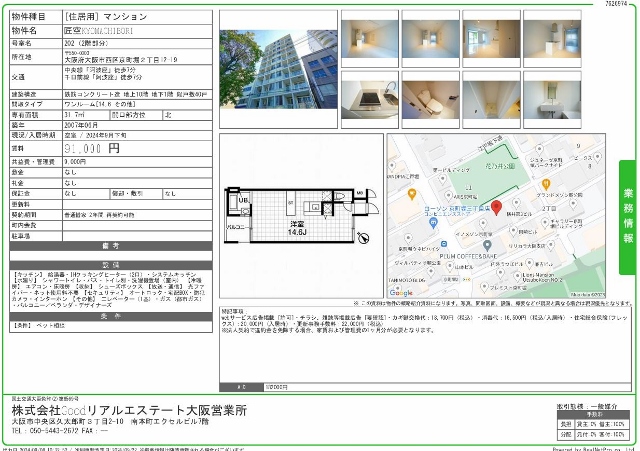Click the green 業務情報 side tab

pos(628,217)
